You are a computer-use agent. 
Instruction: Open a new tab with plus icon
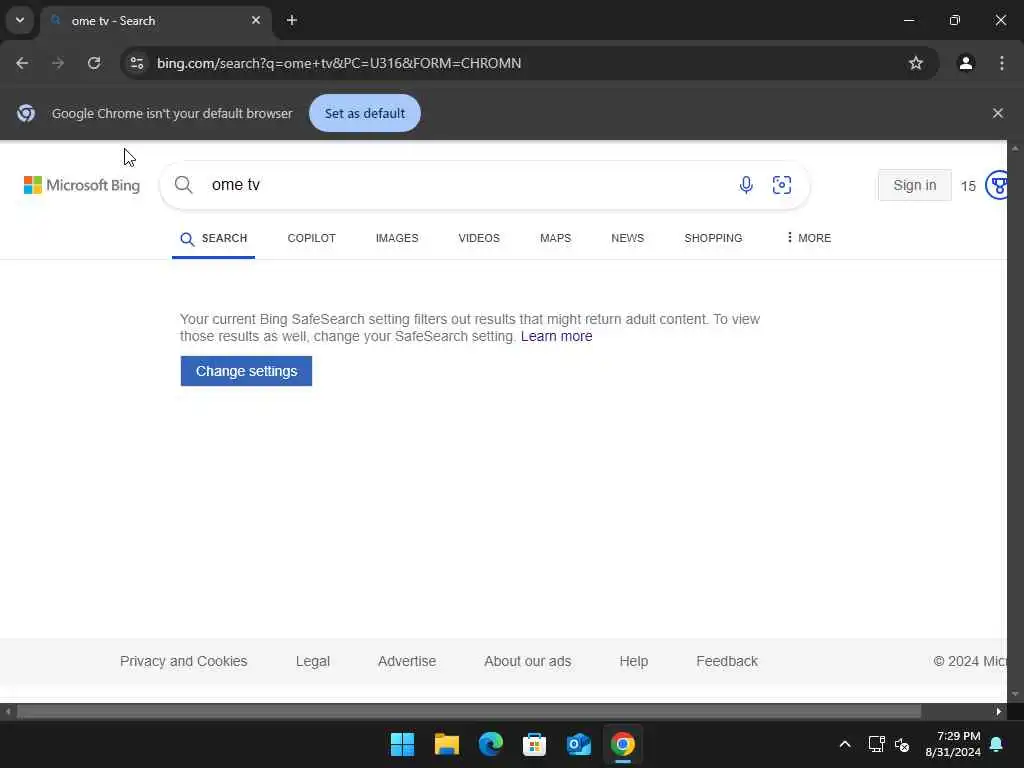[292, 20]
